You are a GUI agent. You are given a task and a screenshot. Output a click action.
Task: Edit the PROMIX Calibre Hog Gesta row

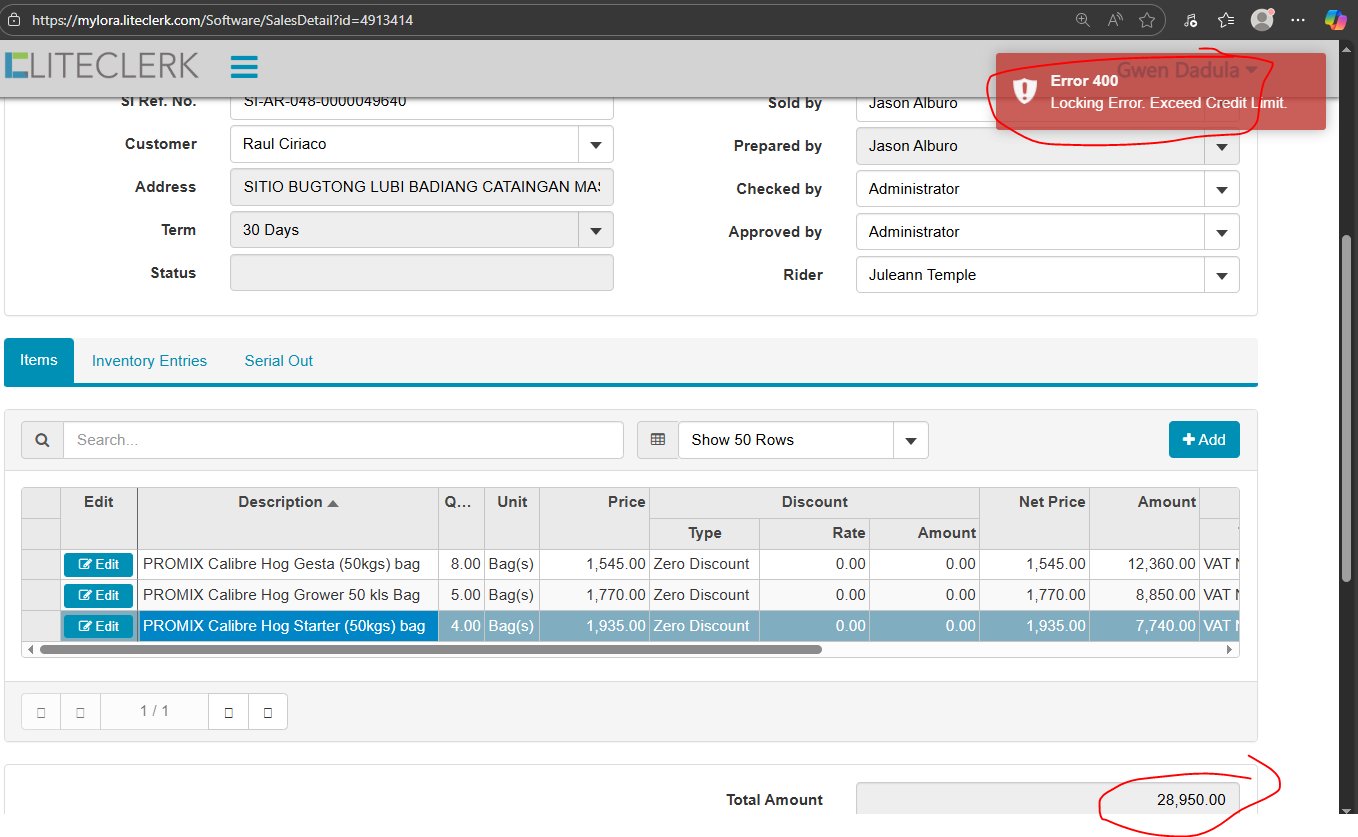tap(98, 565)
